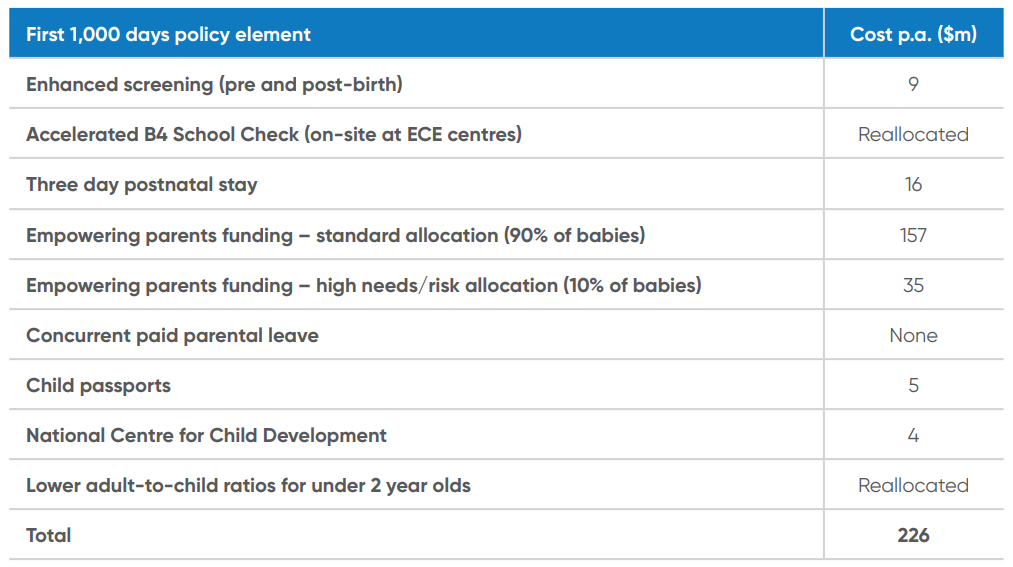Click 'Accelerated B4 School Check' row label
Image resolution: width=1013 pixels, height=567 pixels.
[x=274, y=134]
